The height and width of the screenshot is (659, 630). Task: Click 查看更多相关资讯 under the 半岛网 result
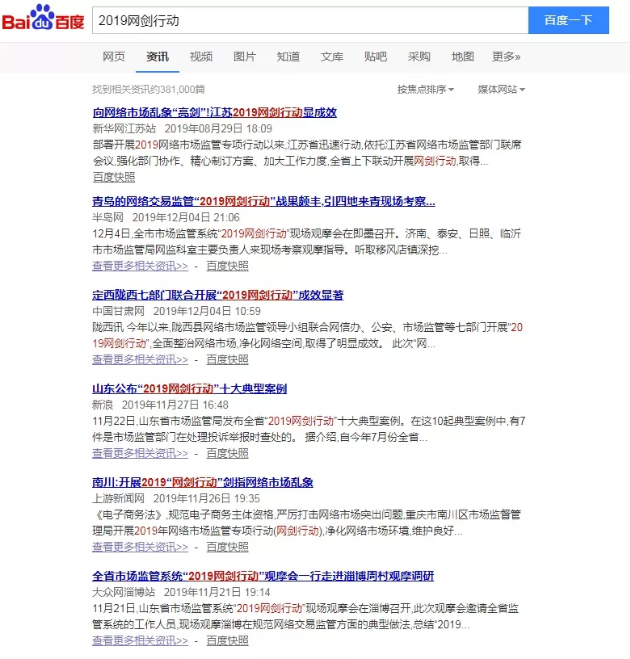(x=140, y=266)
